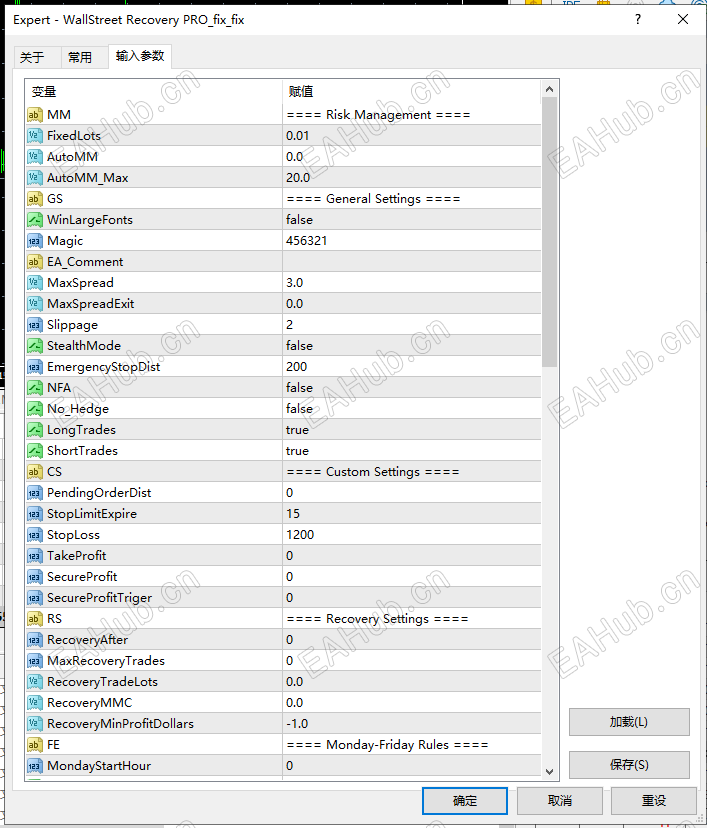707x828 pixels.
Task: Click the icon beside MaxSpread
Action: [34, 283]
